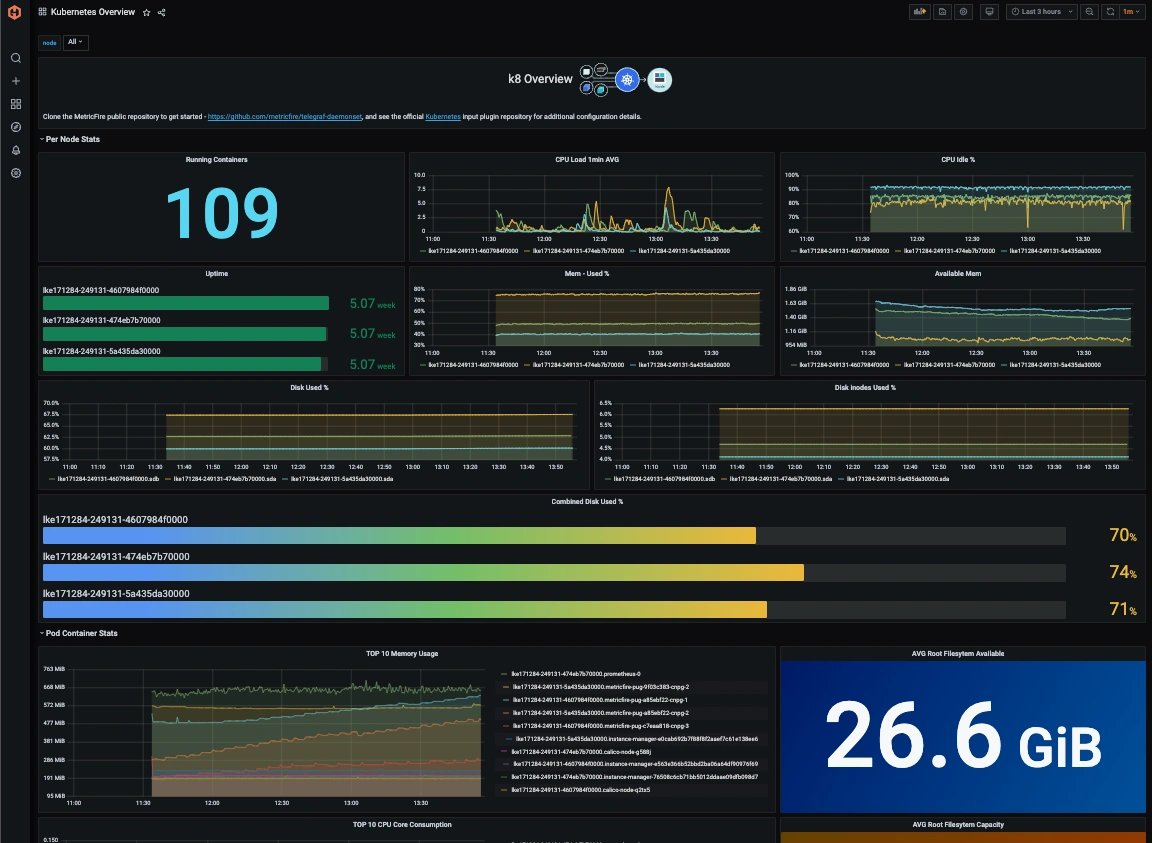The width and height of the screenshot is (1152, 843).
Task: Open the official Kubernetes plugin link
Action: (x=443, y=116)
